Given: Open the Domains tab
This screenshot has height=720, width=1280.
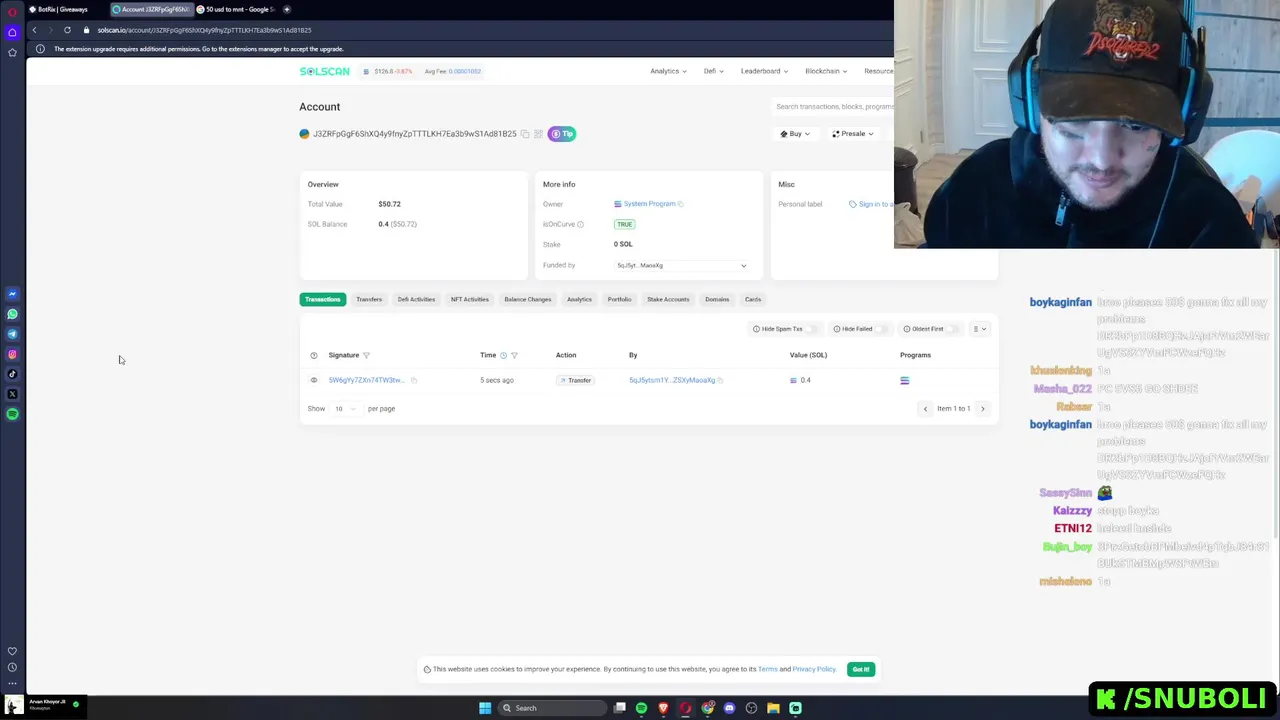Looking at the screenshot, I should [717, 299].
